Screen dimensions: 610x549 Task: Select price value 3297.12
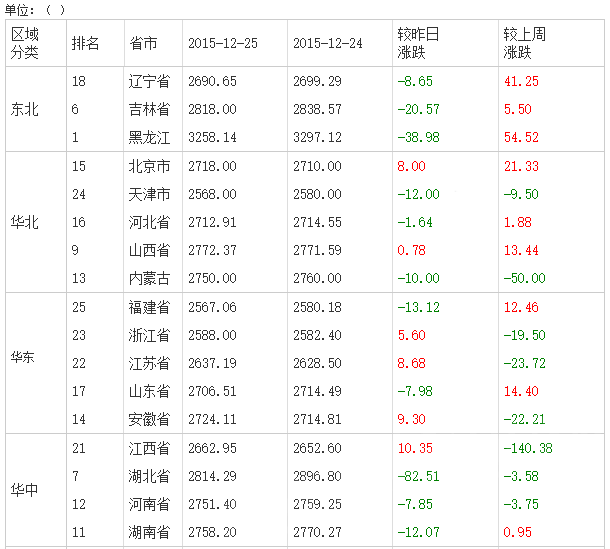(317, 137)
